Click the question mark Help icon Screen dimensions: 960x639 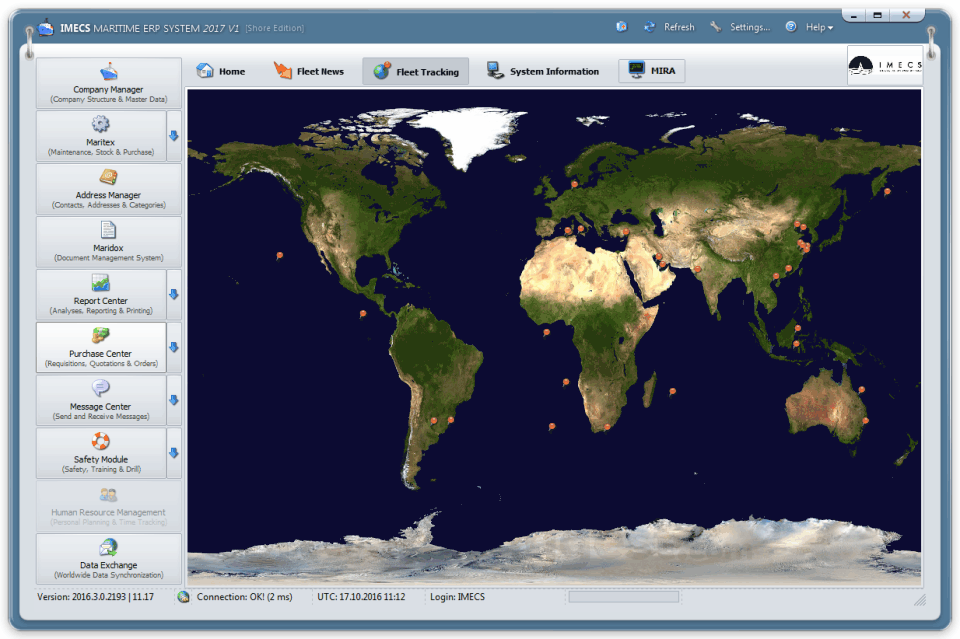point(791,27)
